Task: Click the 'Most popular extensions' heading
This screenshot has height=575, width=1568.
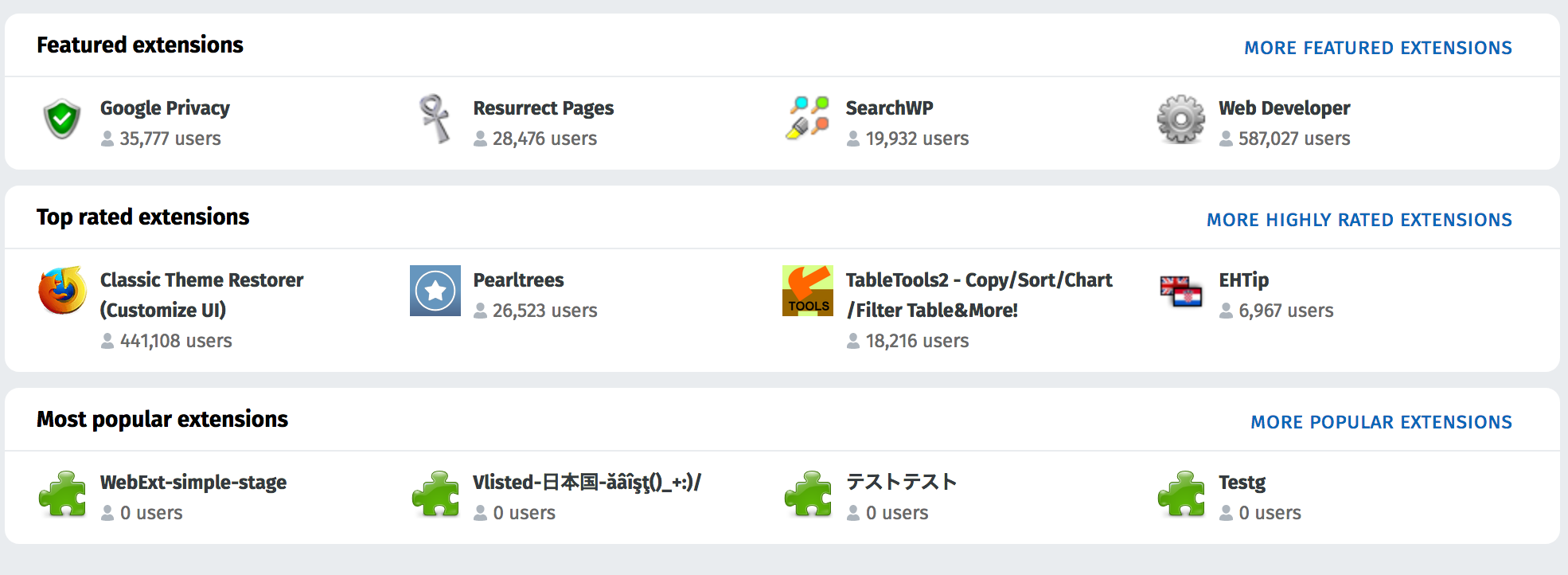Action: coord(162,419)
